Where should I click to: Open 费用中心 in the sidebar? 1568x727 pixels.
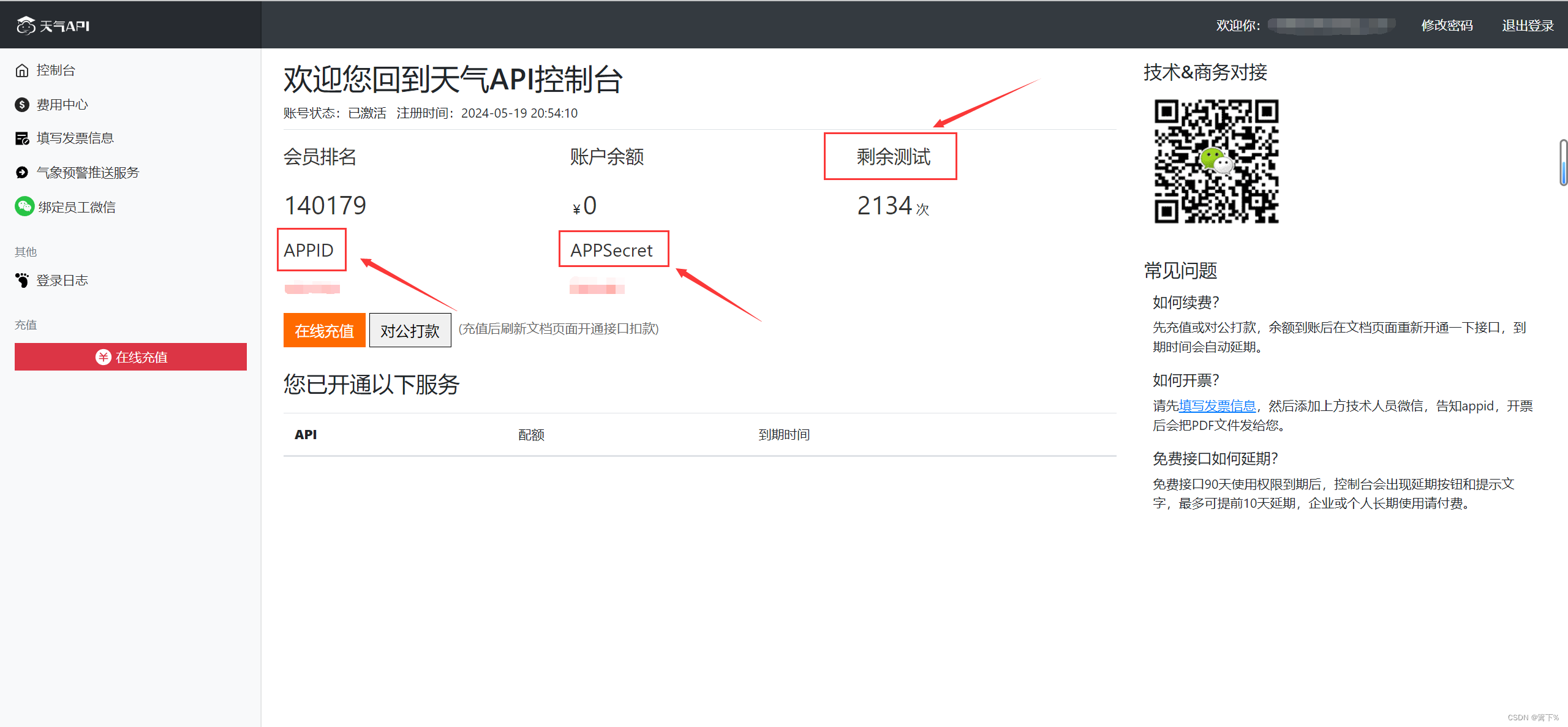click(x=62, y=105)
